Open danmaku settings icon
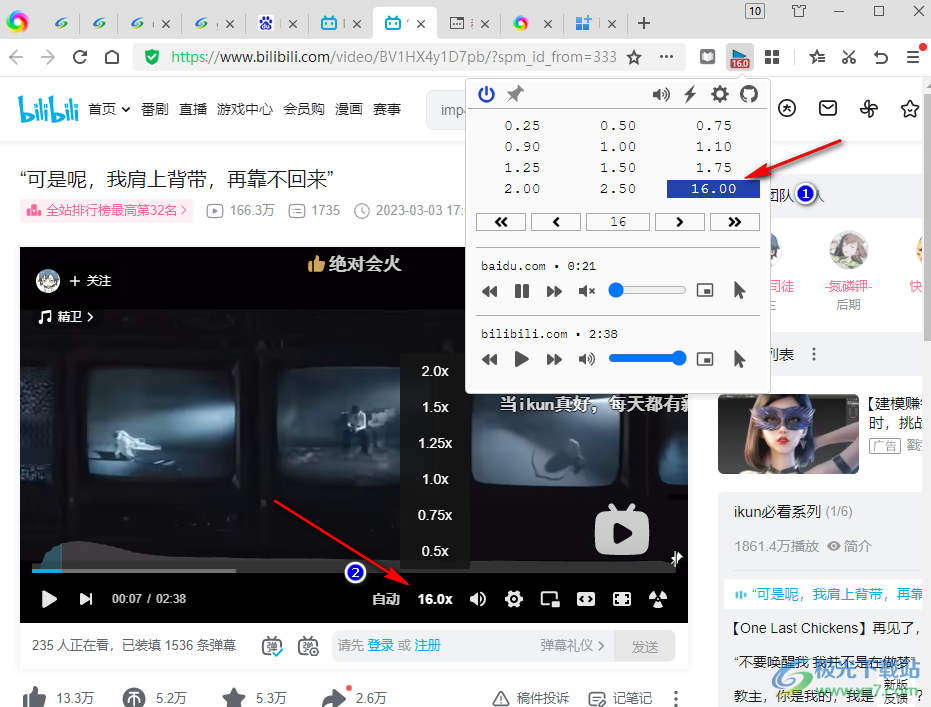The height and width of the screenshot is (707, 931). coord(308,646)
